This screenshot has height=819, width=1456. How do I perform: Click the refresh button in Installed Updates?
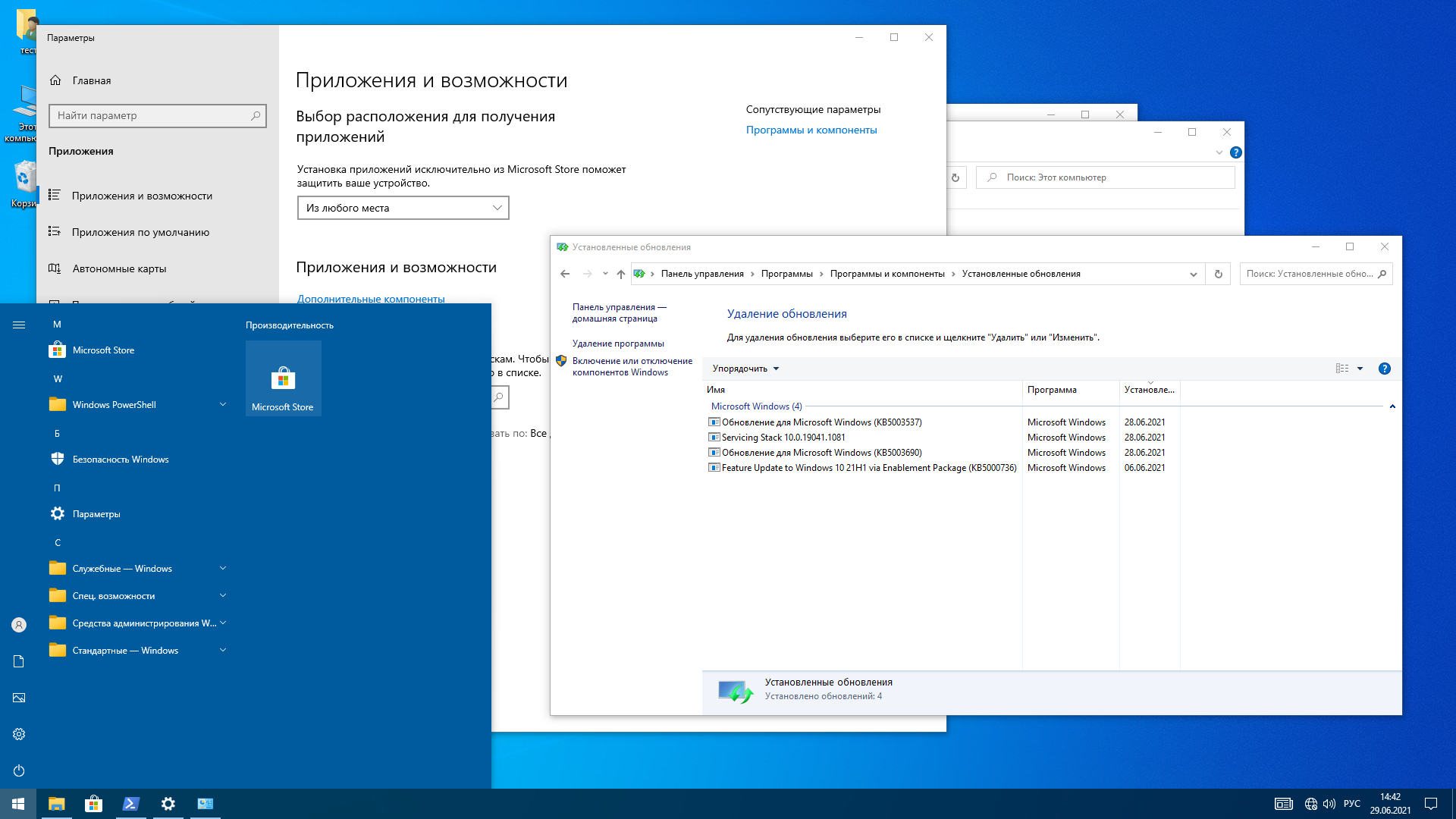[x=1218, y=274]
